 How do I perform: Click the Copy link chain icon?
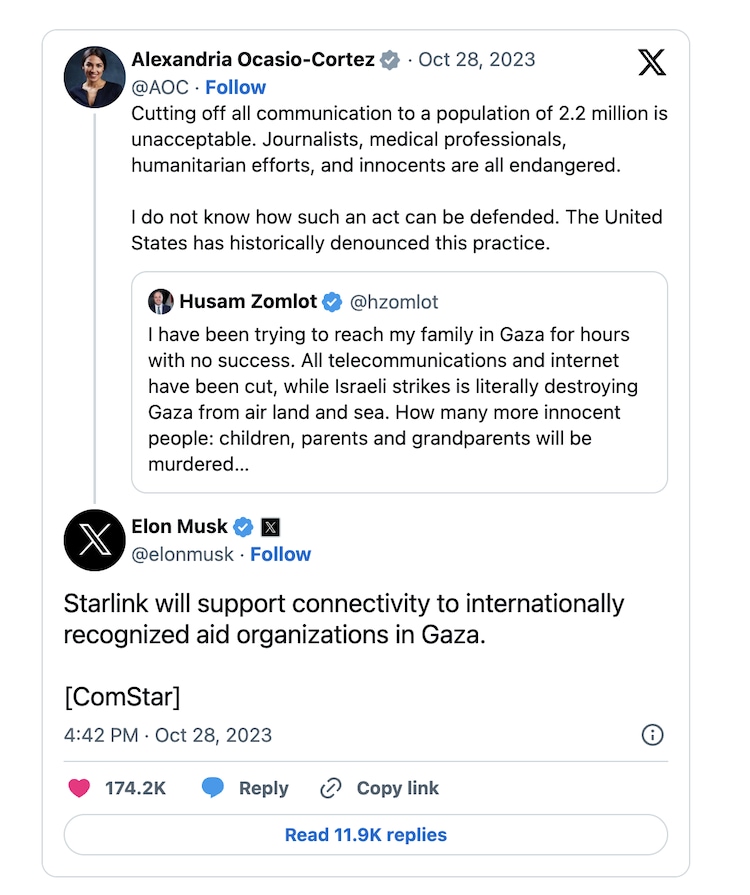click(x=331, y=788)
